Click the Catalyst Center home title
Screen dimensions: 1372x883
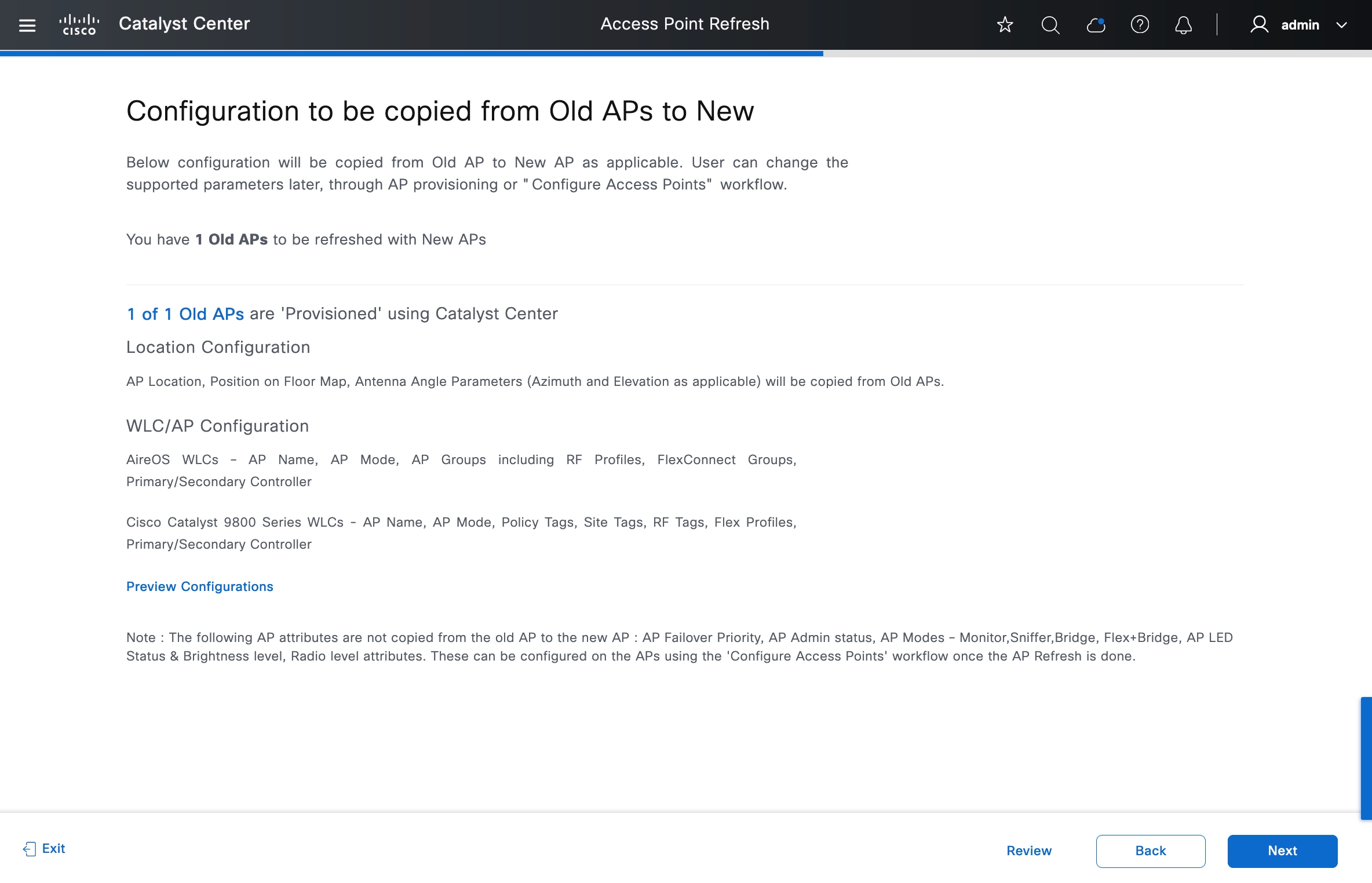point(184,24)
